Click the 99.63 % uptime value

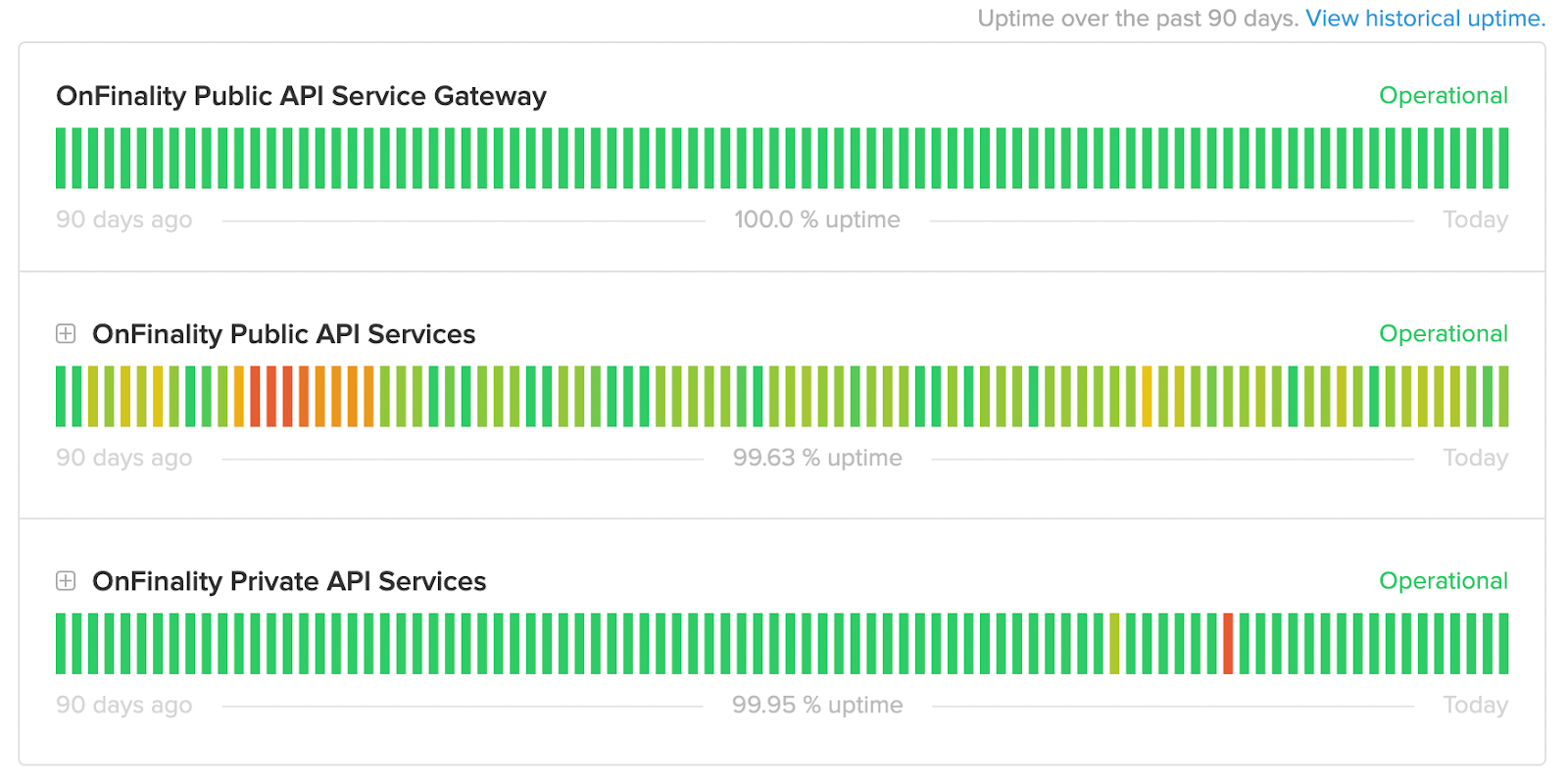pyautogui.click(x=817, y=458)
